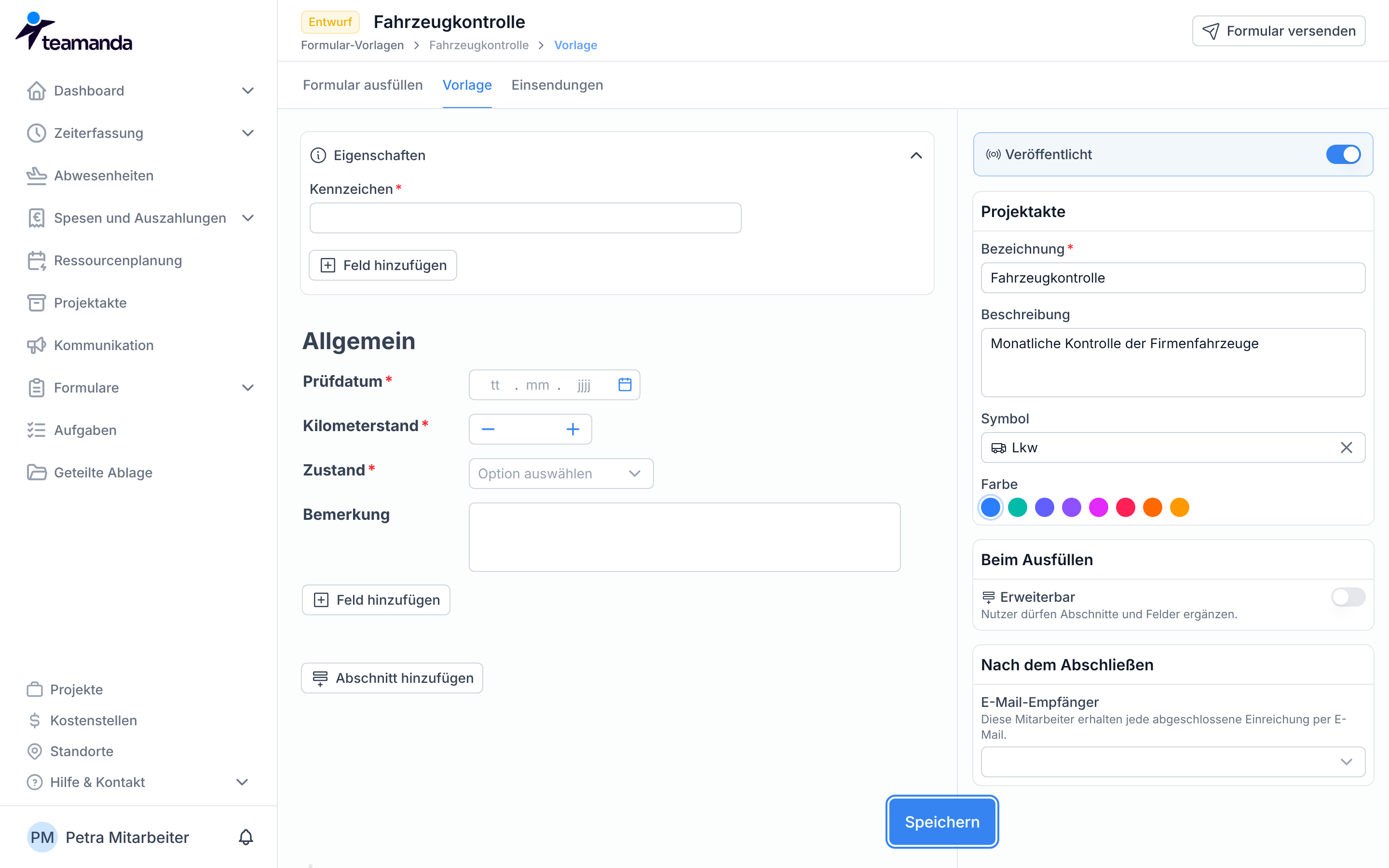Add a section with Abschnitt hinzufügen
Image resolution: width=1389 pixels, height=868 pixels.
[392, 678]
